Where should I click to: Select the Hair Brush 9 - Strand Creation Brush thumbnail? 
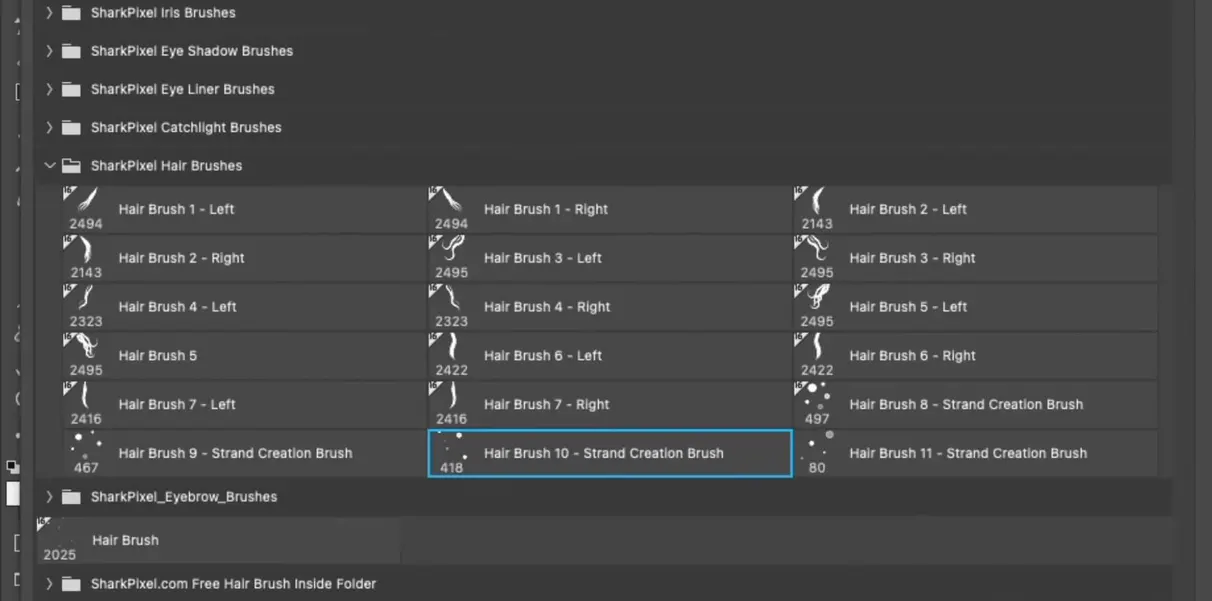pyautogui.click(x=86, y=454)
